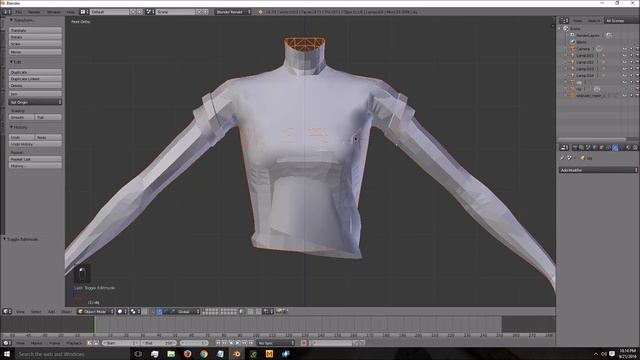Play the animation forward

238,343
